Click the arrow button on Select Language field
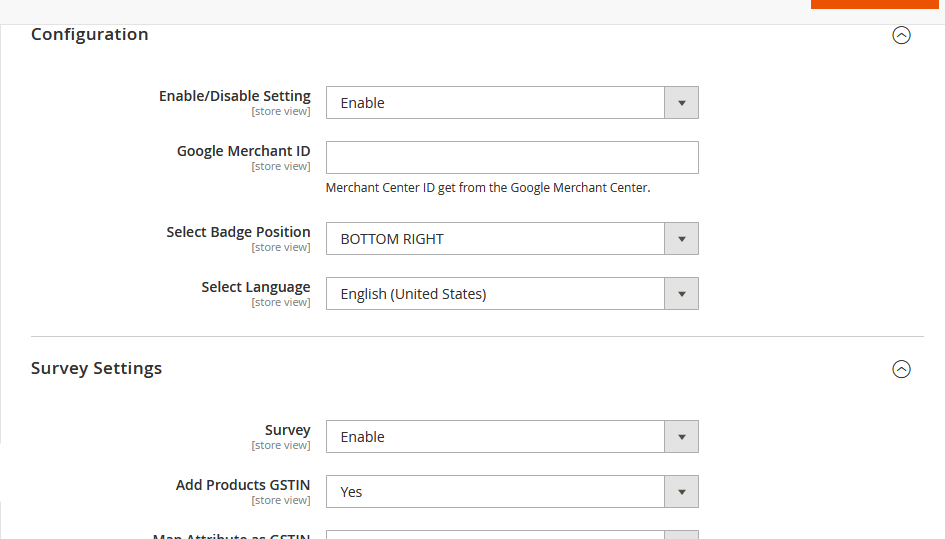945x539 pixels. point(681,294)
